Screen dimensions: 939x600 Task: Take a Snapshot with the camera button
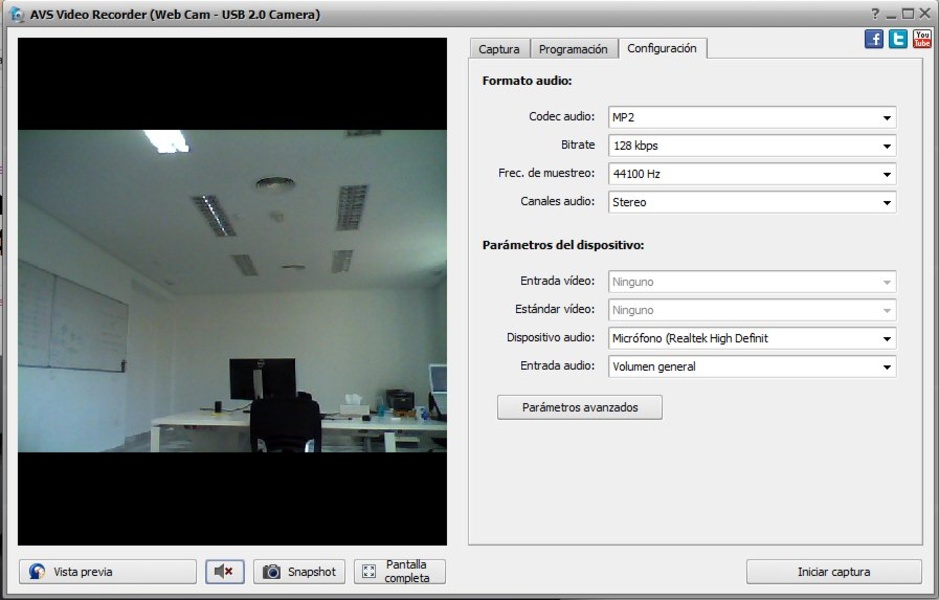pyautogui.click(x=299, y=572)
